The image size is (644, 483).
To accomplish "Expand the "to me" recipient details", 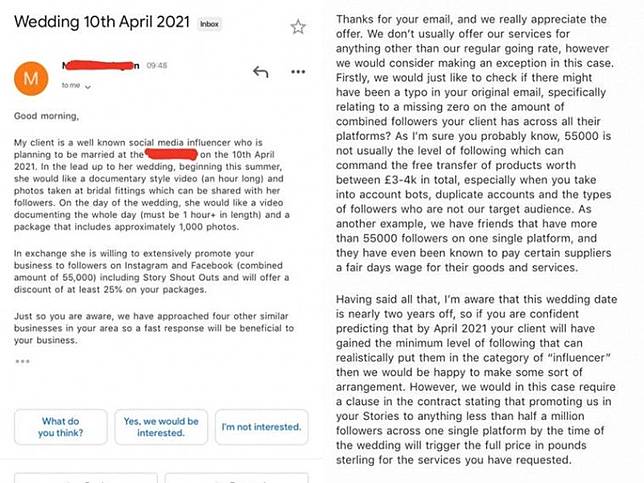I will pyautogui.click(x=75, y=88).
